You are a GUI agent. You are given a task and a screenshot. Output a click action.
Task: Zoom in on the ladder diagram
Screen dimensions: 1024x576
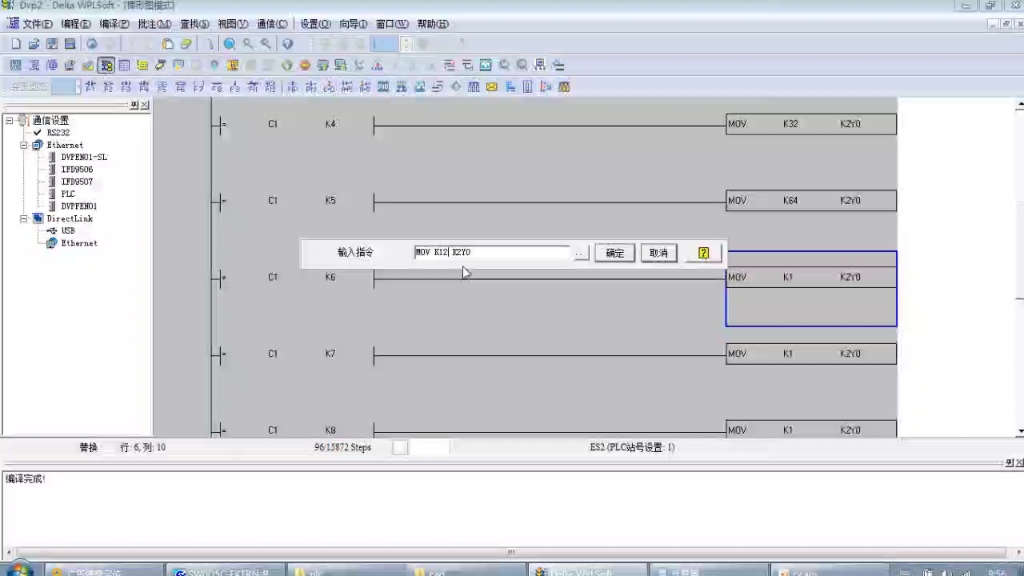click(x=249, y=45)
